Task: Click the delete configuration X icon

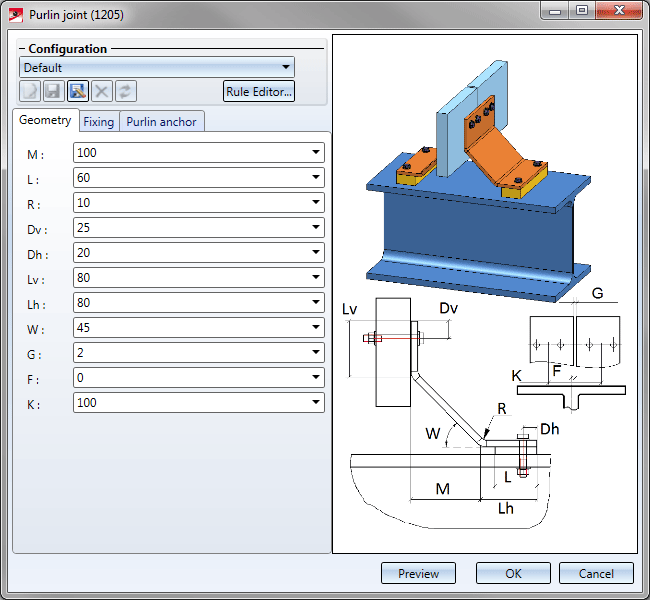Action: [x=102, y=92]
